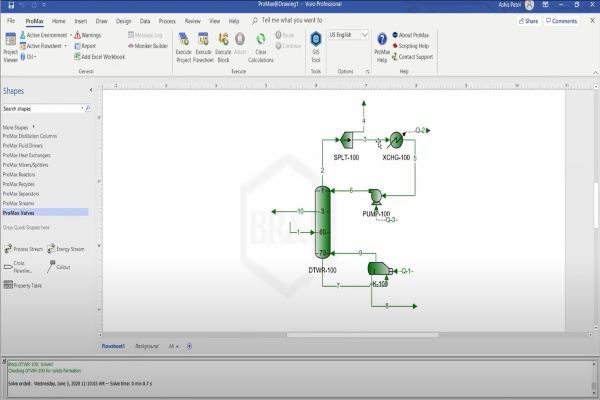Open the Project Viewer
The image size is (600, 400).
[x=11, y=47]
